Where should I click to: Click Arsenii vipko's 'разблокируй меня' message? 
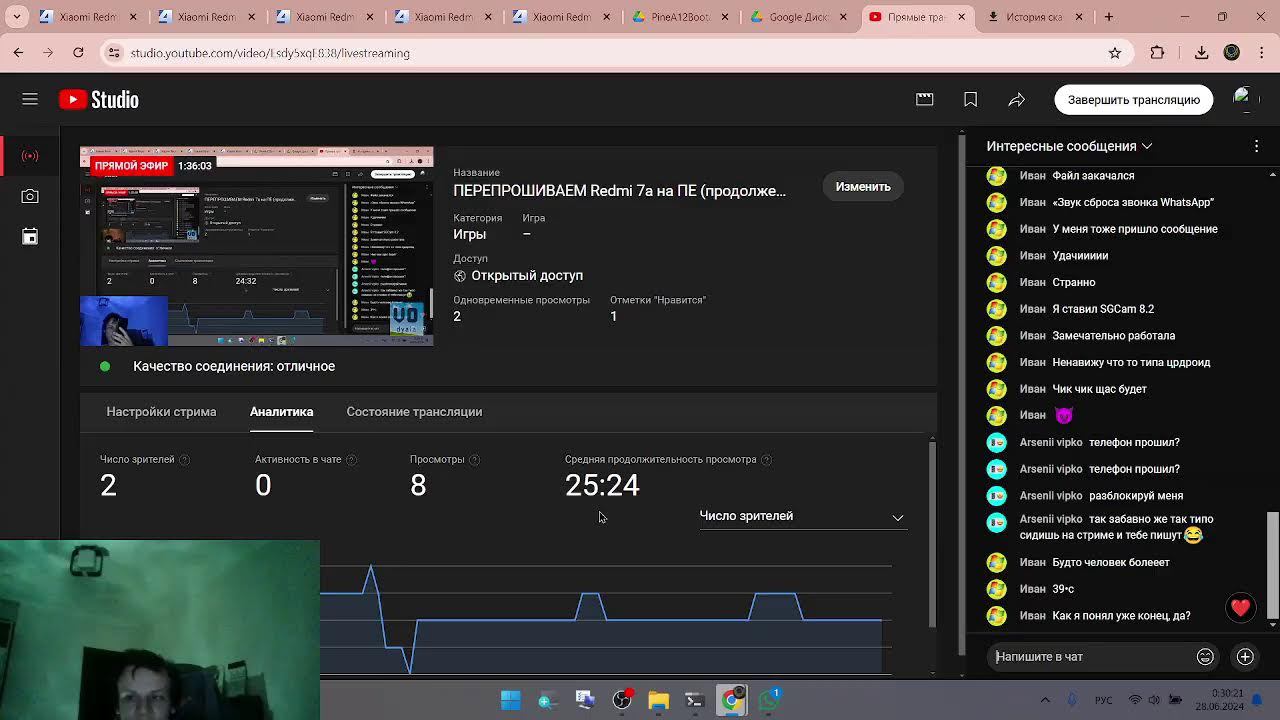coord(1136,496)
